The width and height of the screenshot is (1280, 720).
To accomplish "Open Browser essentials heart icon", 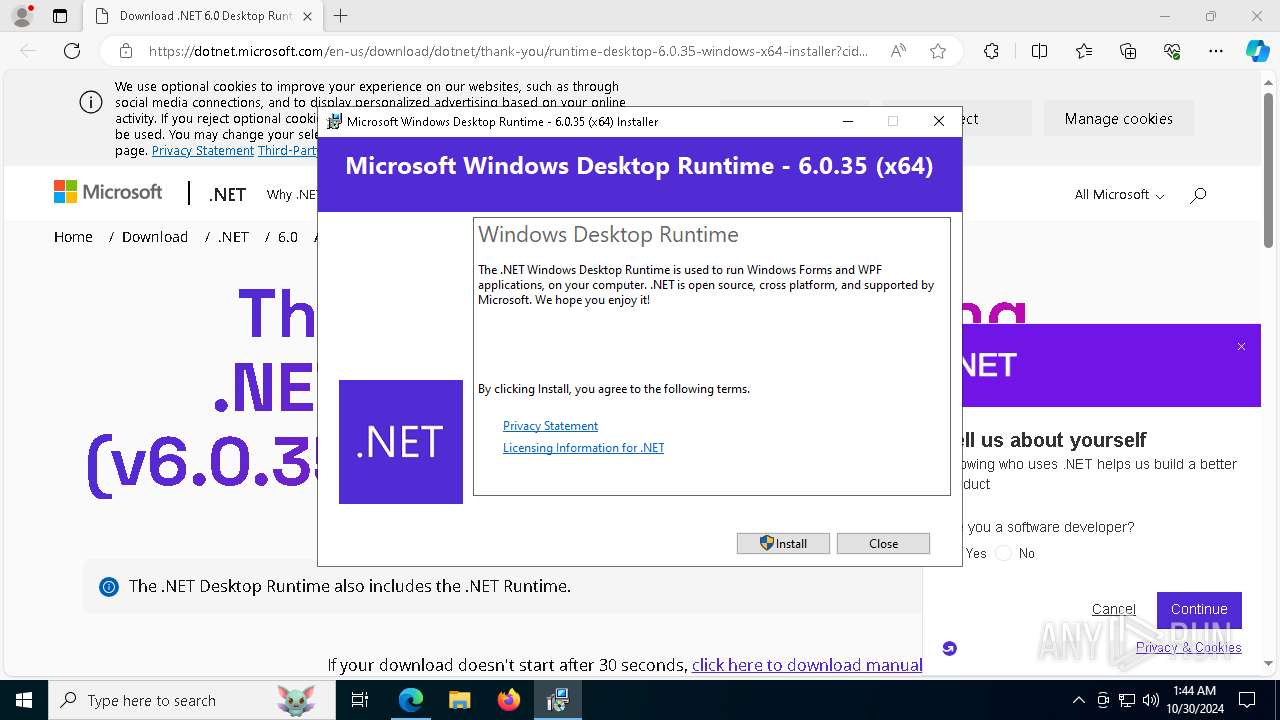I will click(x=1172, y=51).
